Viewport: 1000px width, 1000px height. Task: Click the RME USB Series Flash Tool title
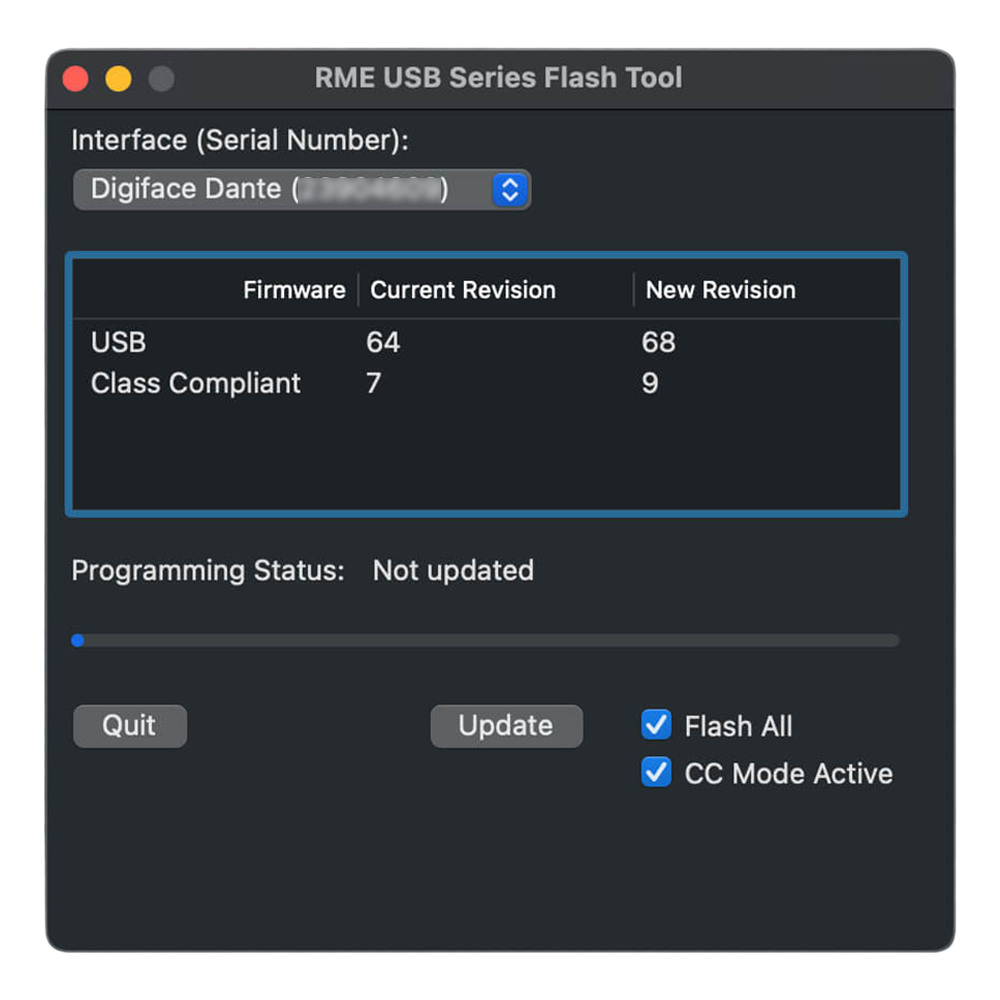point(498,78)
